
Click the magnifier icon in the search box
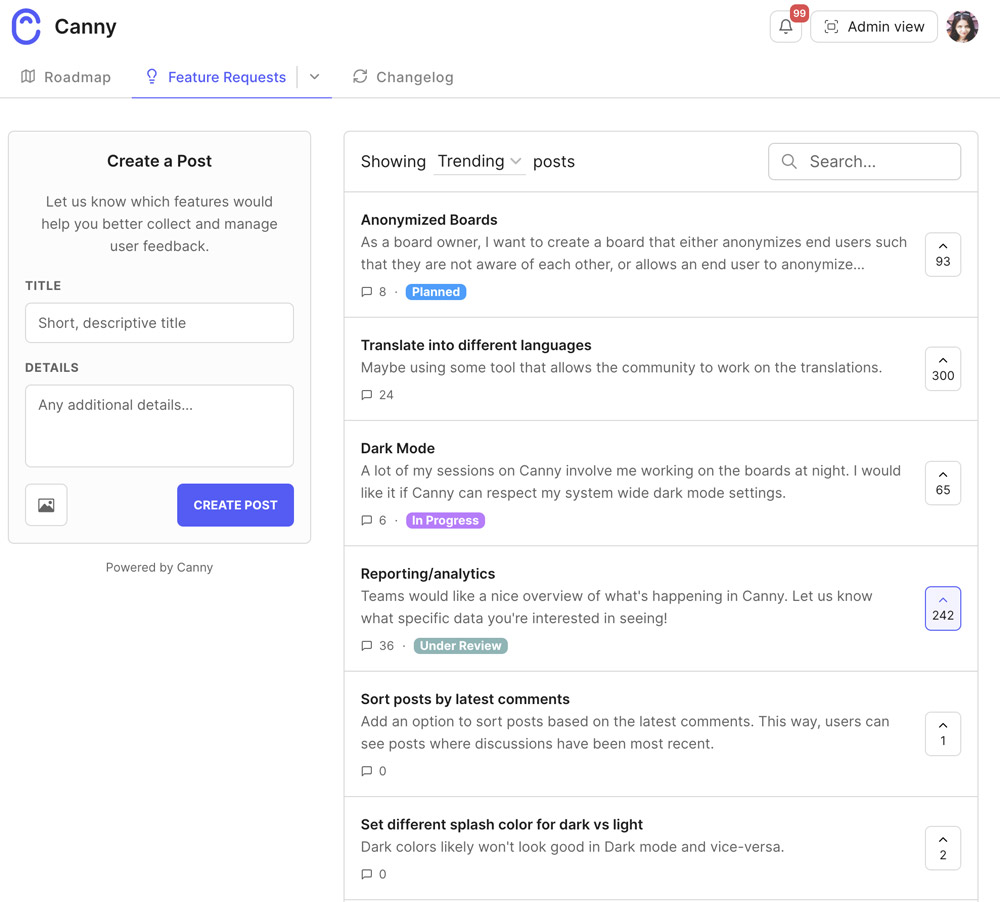coord(789,161)
